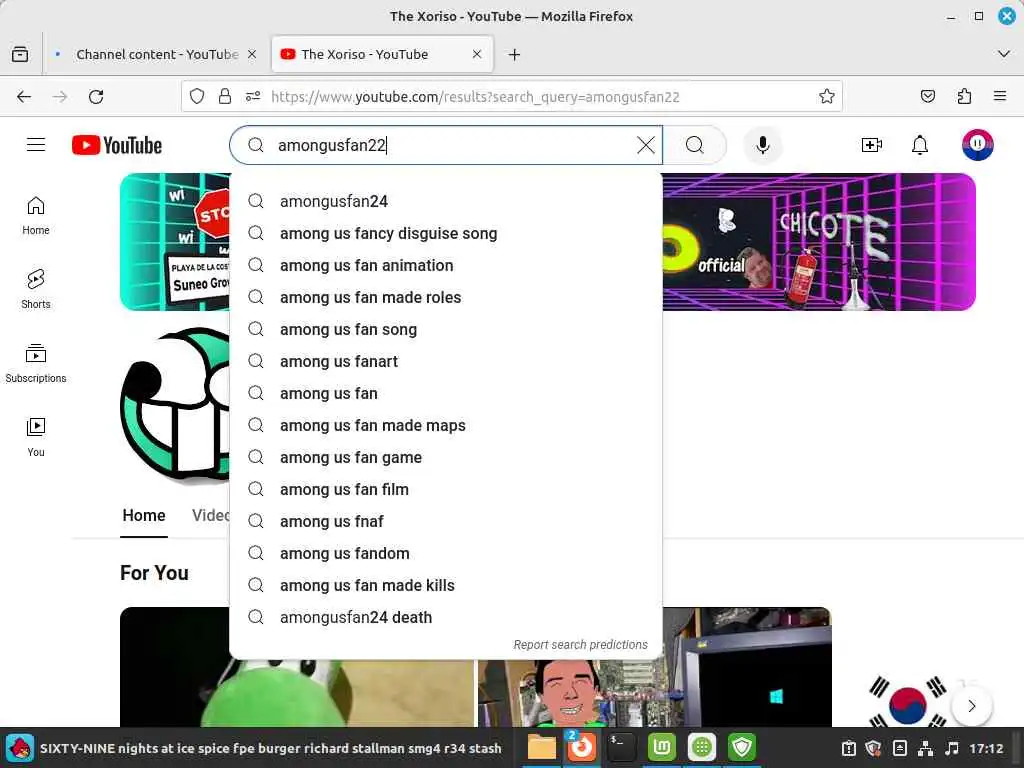Open the Linux Mint menu taskbar icon
This screenshot has height=768, width=1024.
[662, 747]
